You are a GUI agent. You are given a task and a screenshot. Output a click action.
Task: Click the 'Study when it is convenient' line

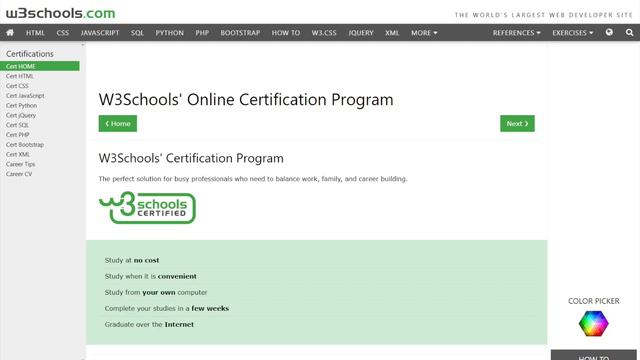pyautogui.click(x=151, y=276)
